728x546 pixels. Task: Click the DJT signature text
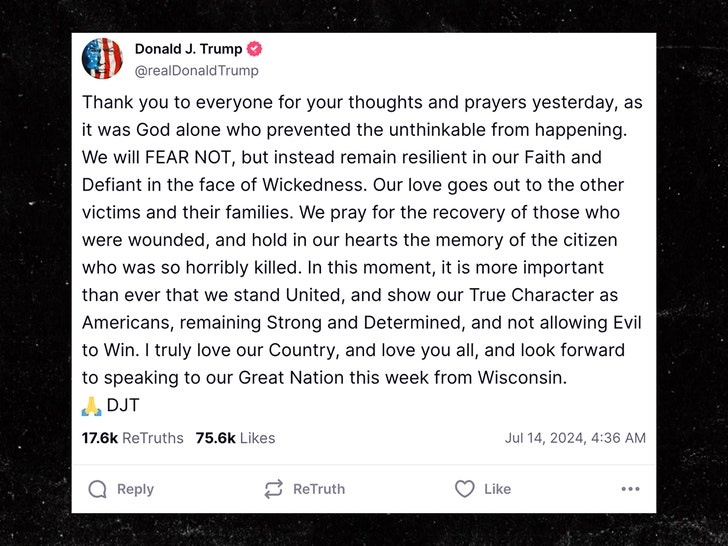click(x=123, y=405)
